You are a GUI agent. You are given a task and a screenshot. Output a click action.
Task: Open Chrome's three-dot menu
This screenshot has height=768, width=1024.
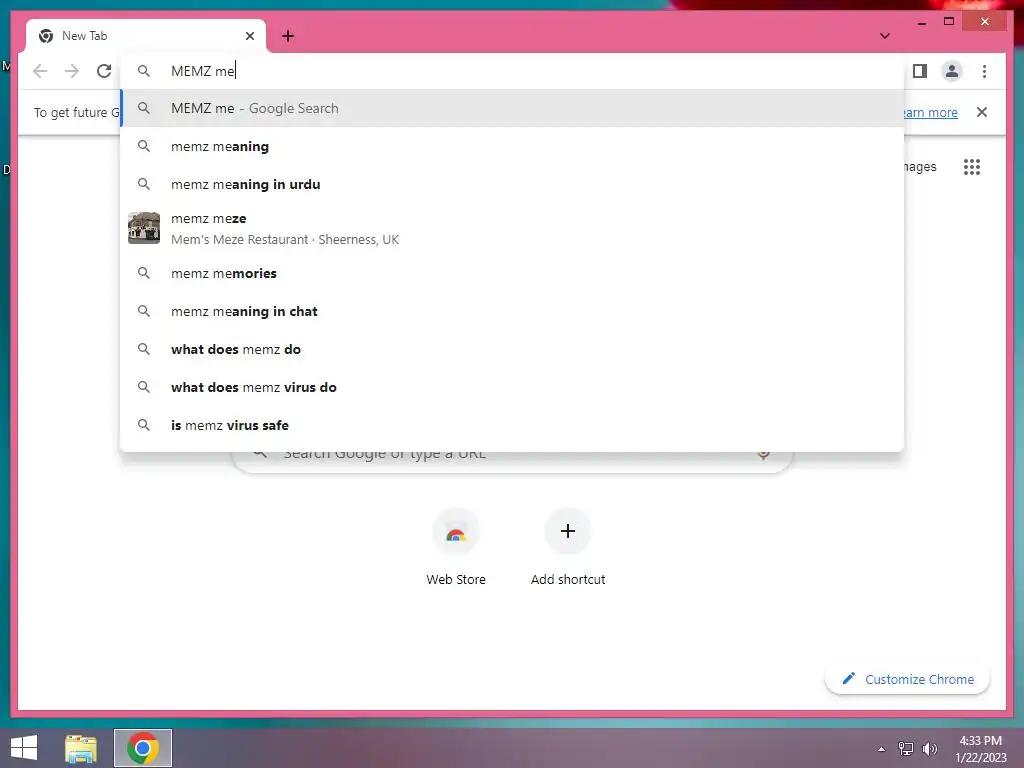(984, 71)
